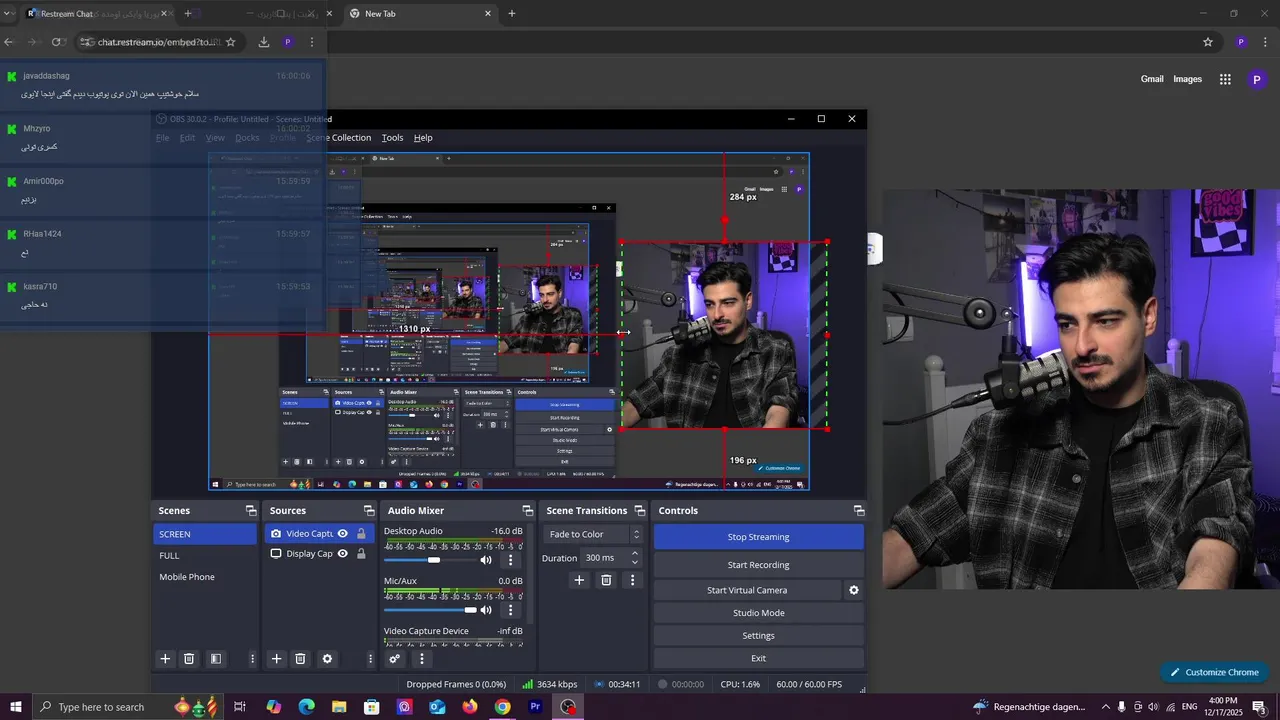Open the OBS Studio taskbar icon

pos(568,707)
